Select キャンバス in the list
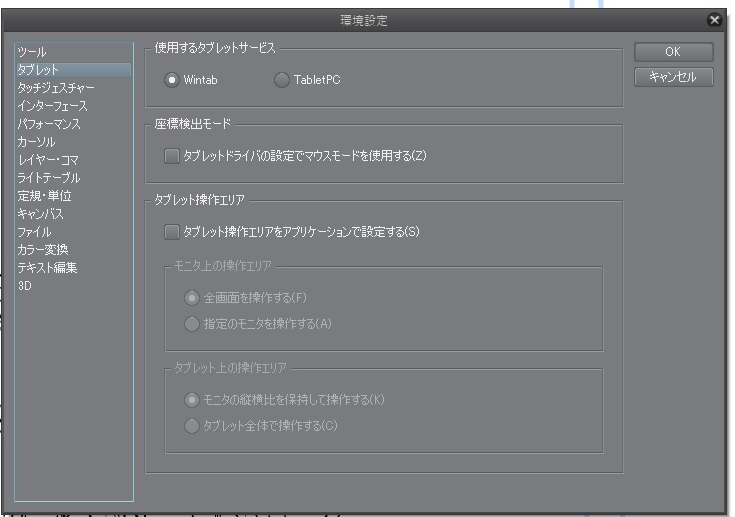This screenshot has height=517, width=735. click(x=74, y=214)
